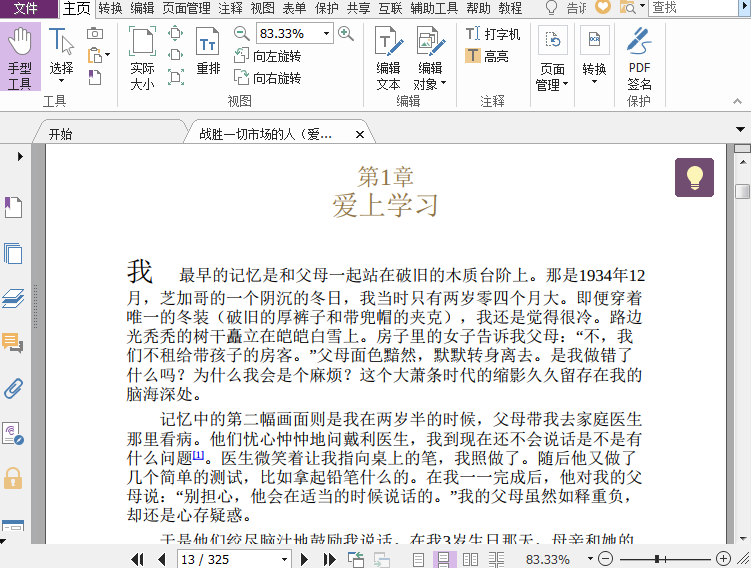
Task: Open the Edit (编辑) ribbon tab
Action: pos(142,8)
